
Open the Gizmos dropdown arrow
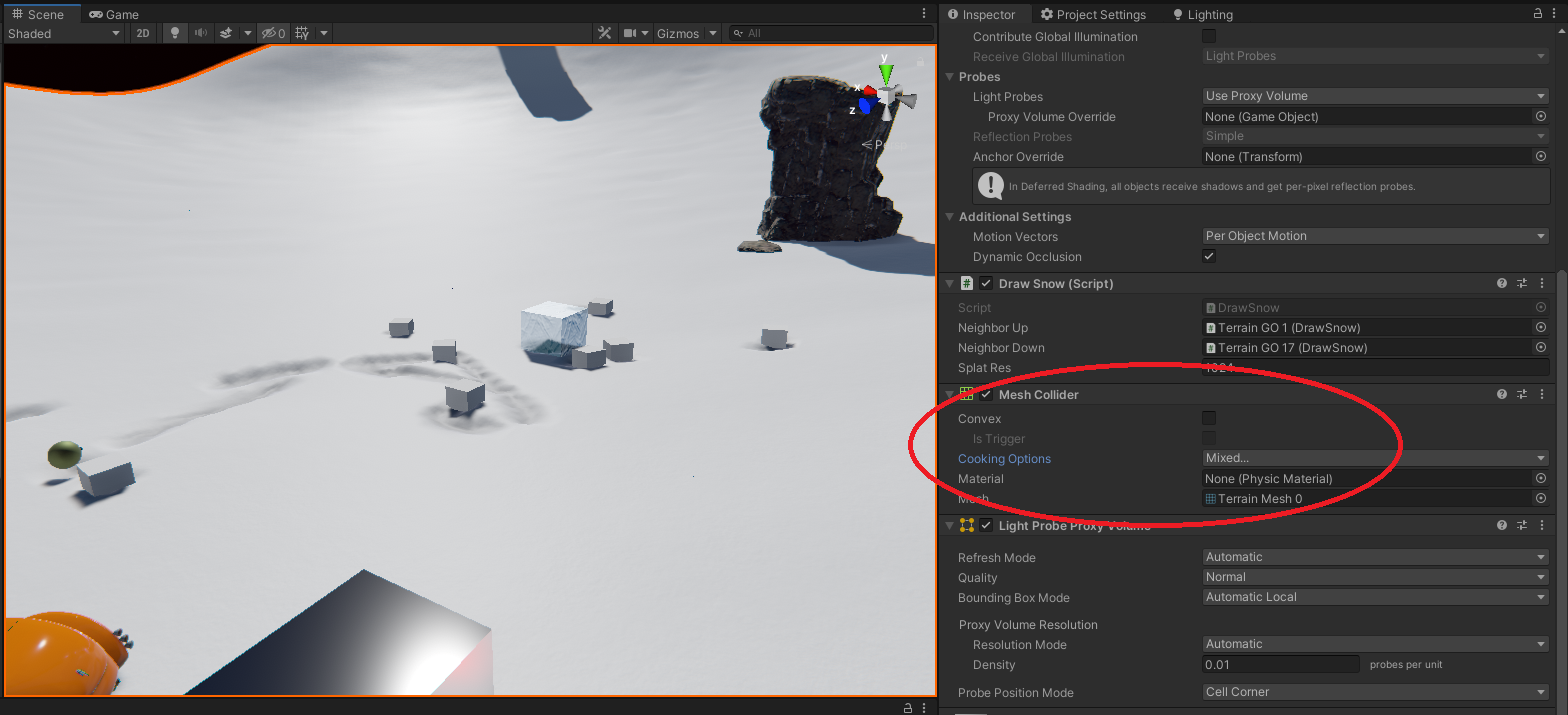713,33
